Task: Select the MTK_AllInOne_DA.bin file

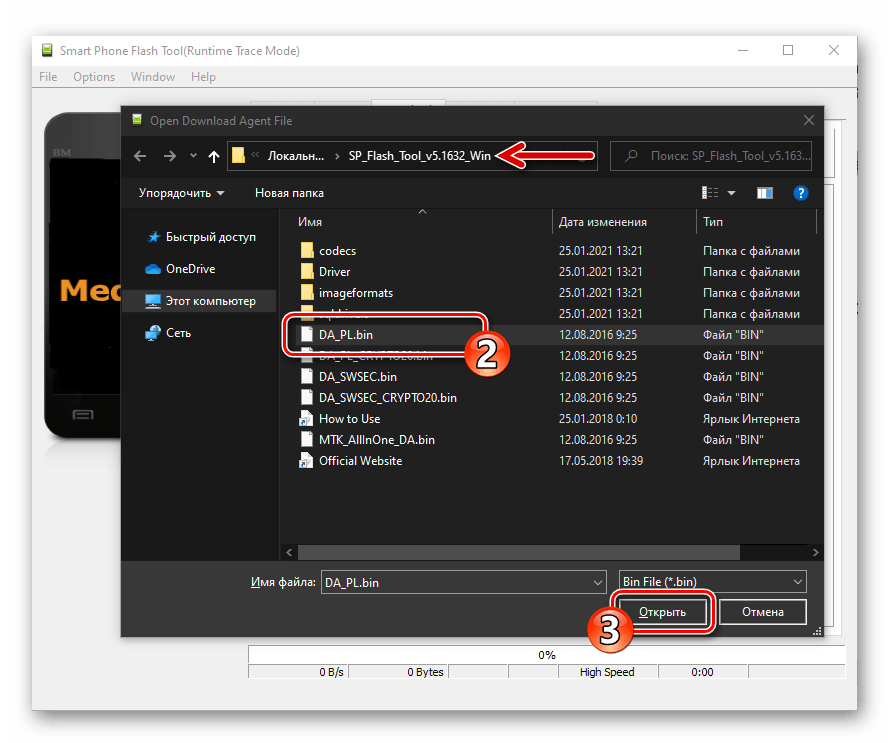Action: pos(367,439)
